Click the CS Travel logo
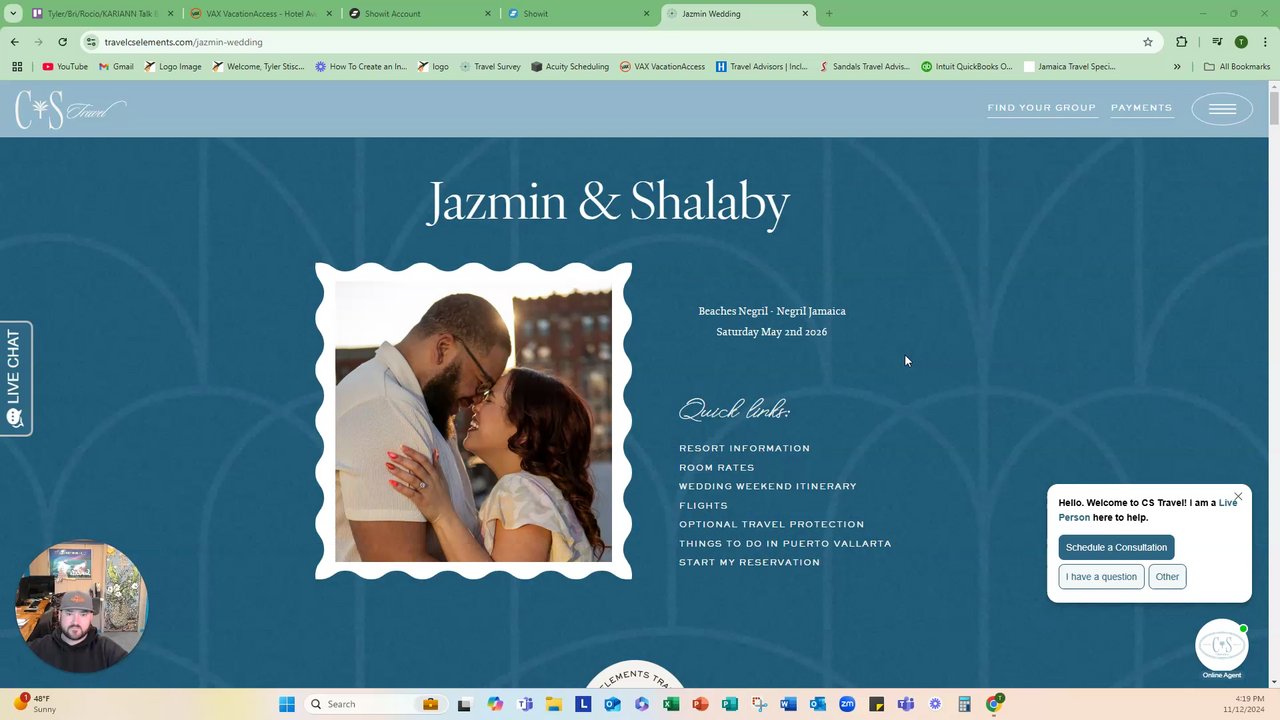 (70, 109)
